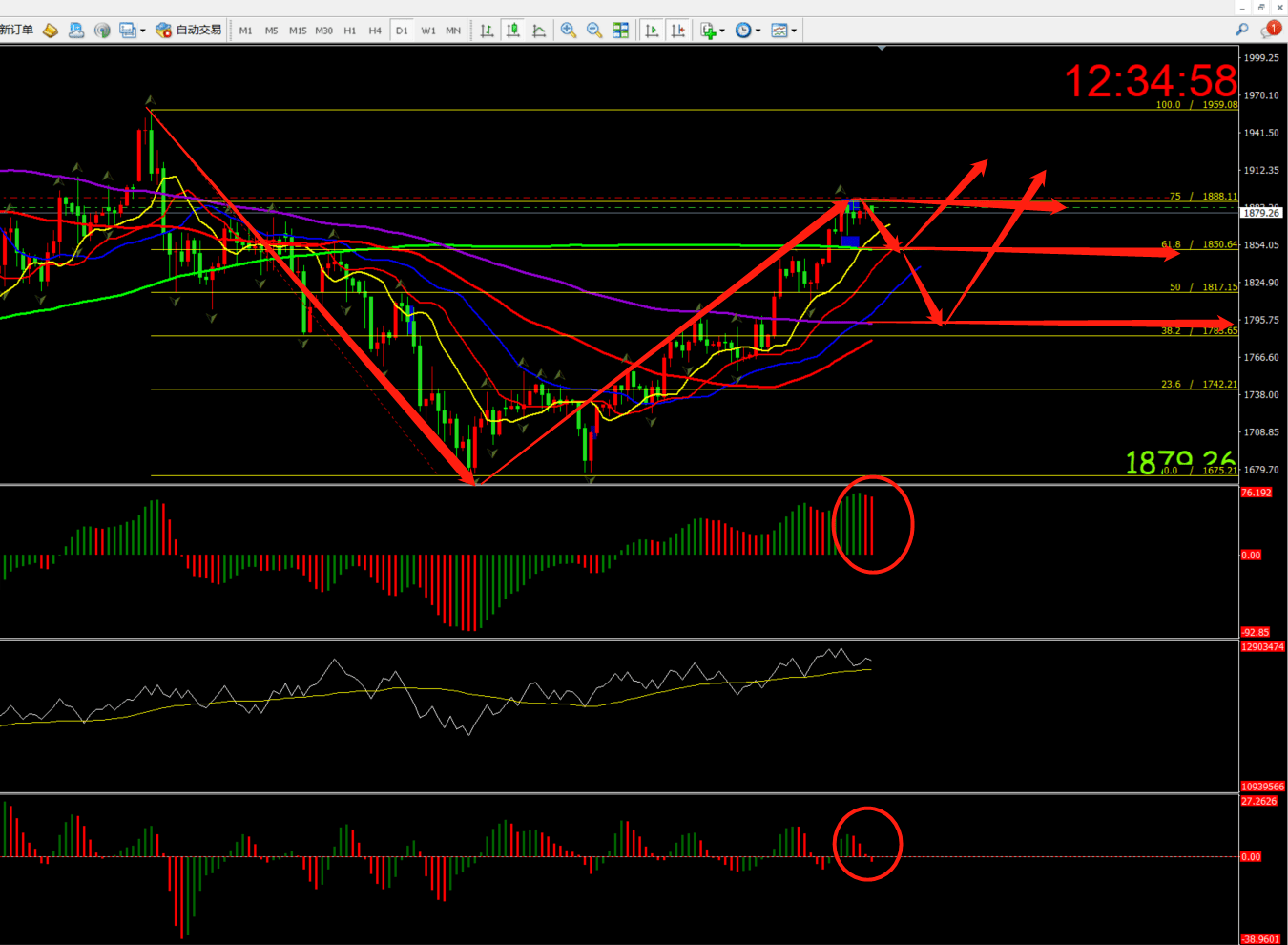
Task: Open the MQL5 community people icon
Action: (x=76, y=31)
